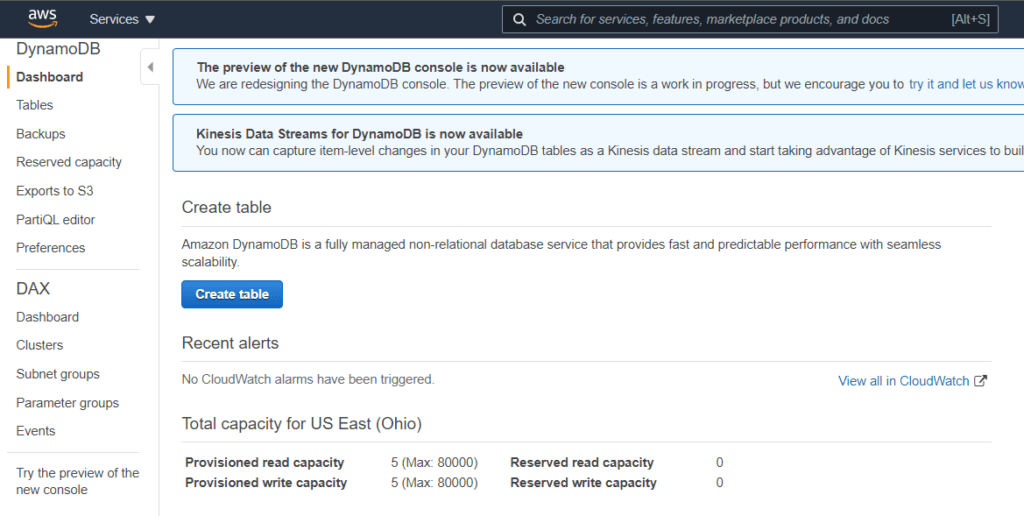Click the Create table section heading

226,207
